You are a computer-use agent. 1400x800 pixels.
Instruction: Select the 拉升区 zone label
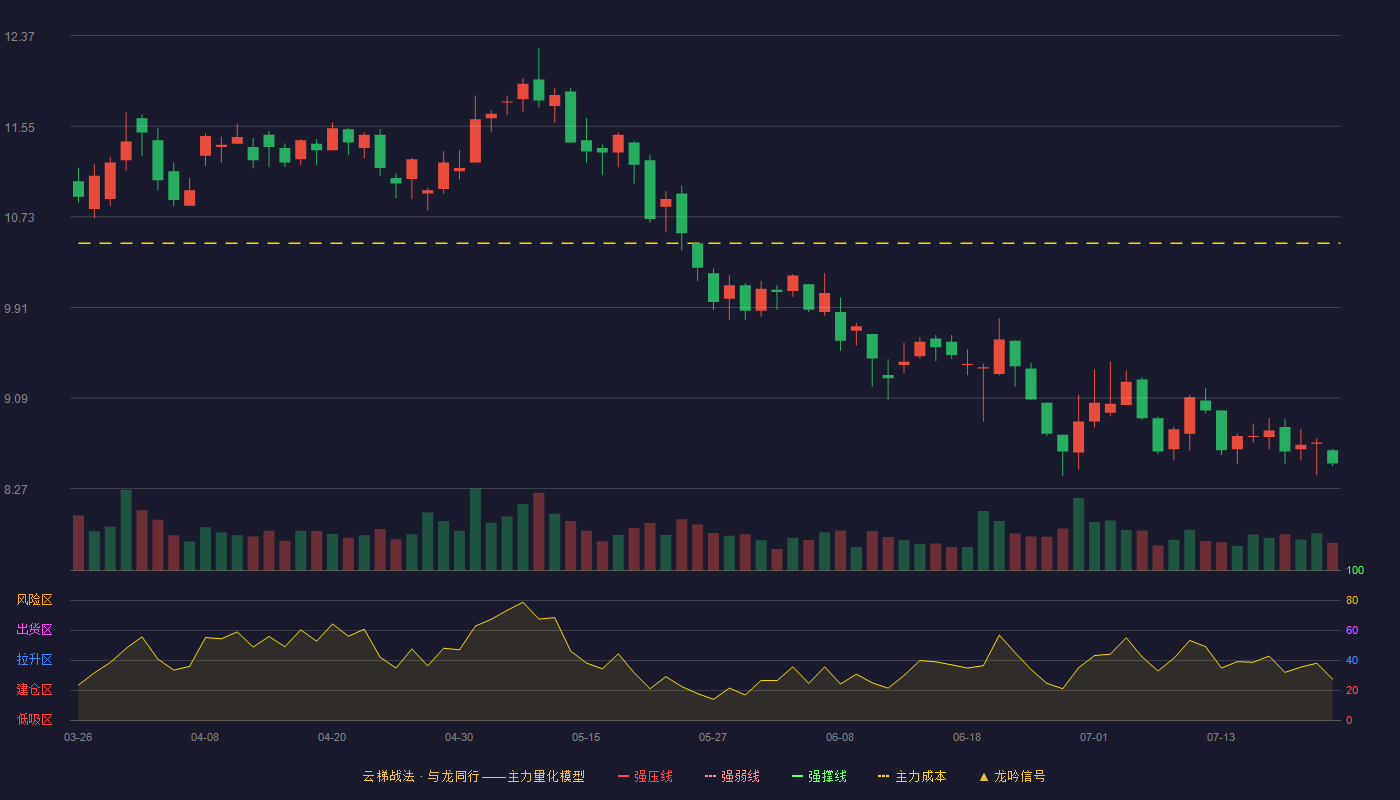pos(34,660)
